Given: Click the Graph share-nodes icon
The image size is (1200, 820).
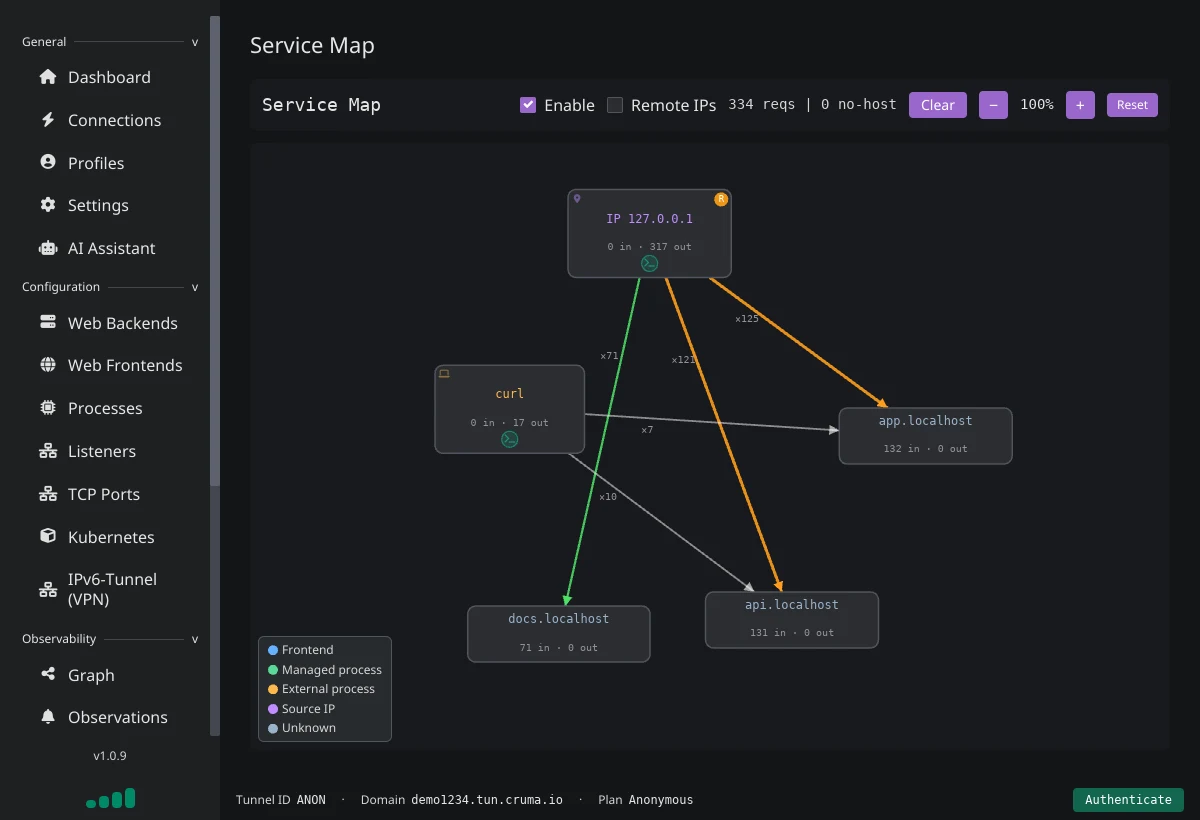Looking at the screenshot, I should tap(48, 675).
